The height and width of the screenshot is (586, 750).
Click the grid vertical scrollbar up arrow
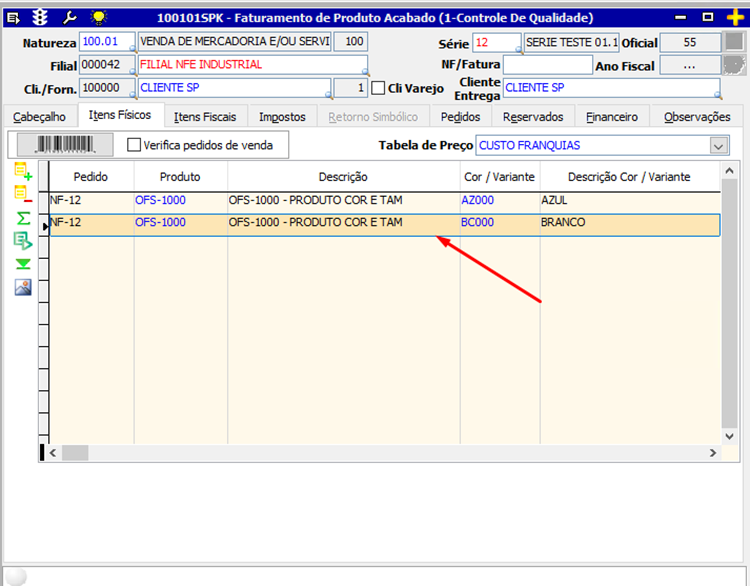(729, 171)
